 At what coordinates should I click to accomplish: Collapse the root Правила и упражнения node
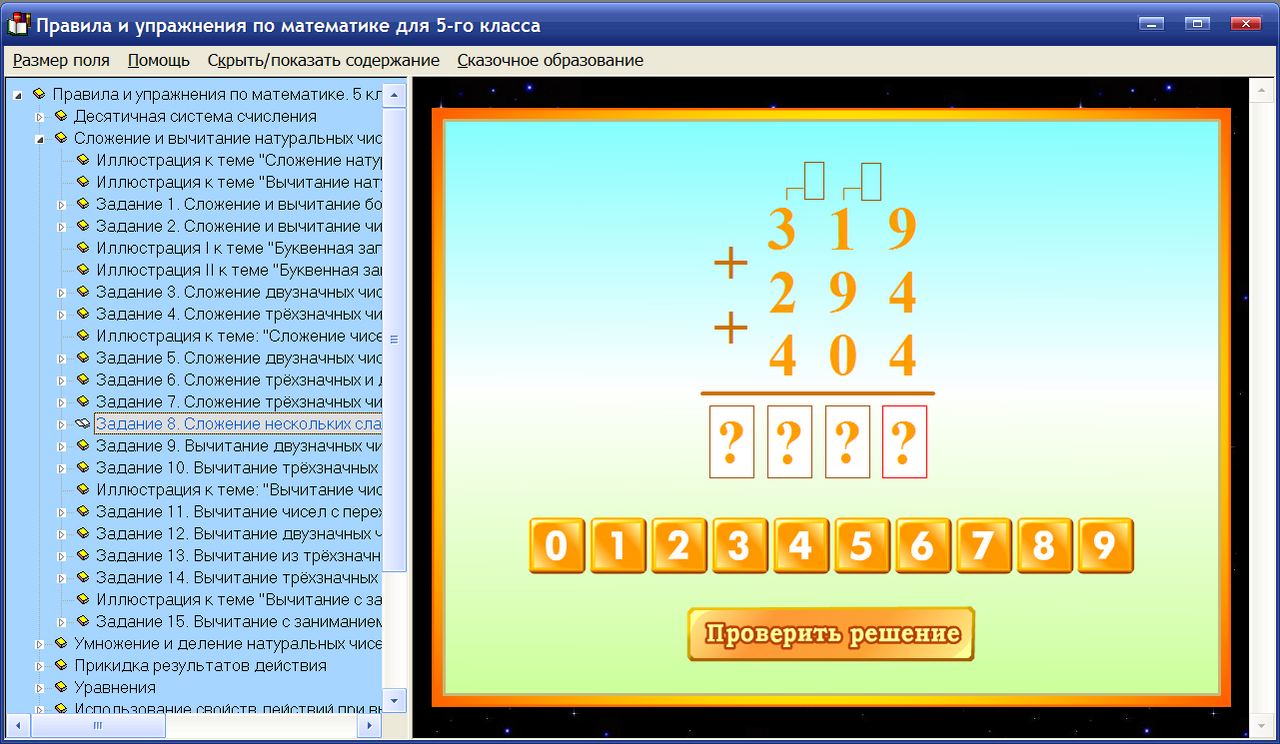(18, 95)
